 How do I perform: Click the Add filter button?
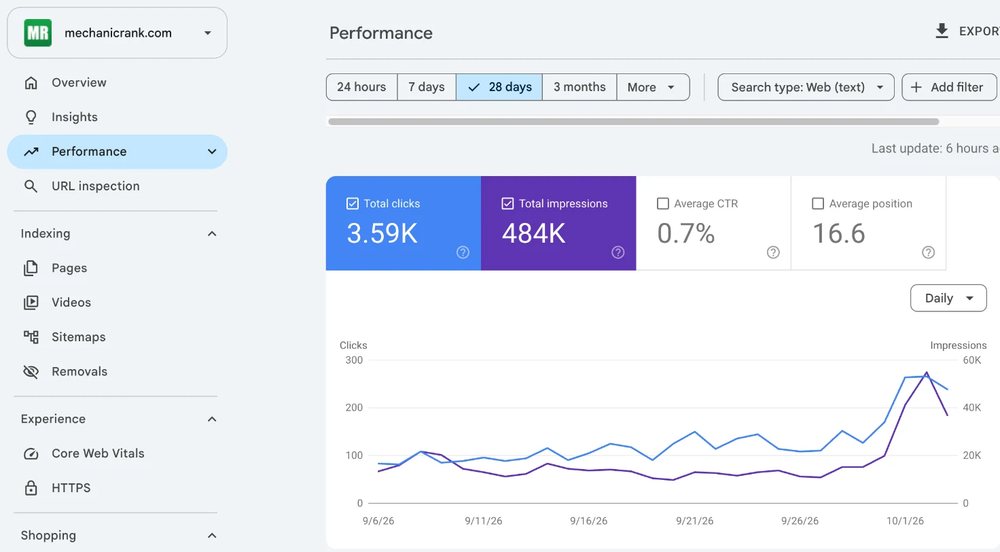click(949, 87)
